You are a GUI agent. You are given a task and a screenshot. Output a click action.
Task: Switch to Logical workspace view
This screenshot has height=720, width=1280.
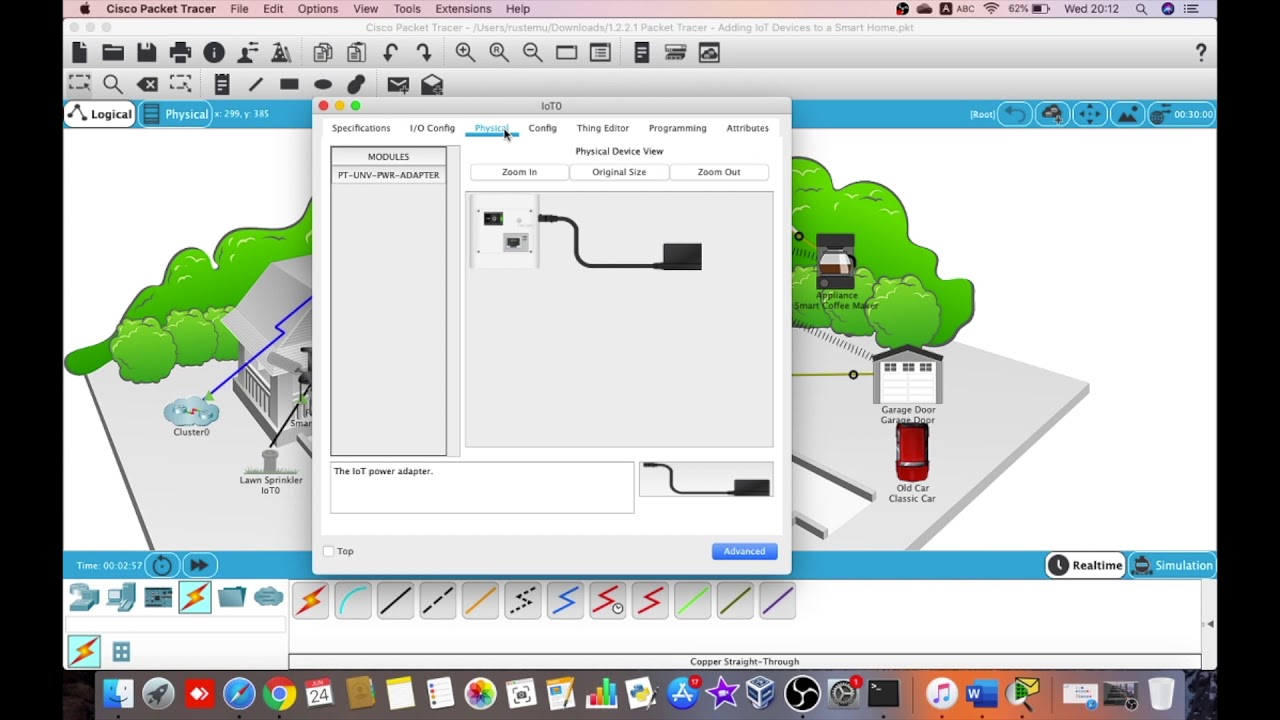coord(100,114)
